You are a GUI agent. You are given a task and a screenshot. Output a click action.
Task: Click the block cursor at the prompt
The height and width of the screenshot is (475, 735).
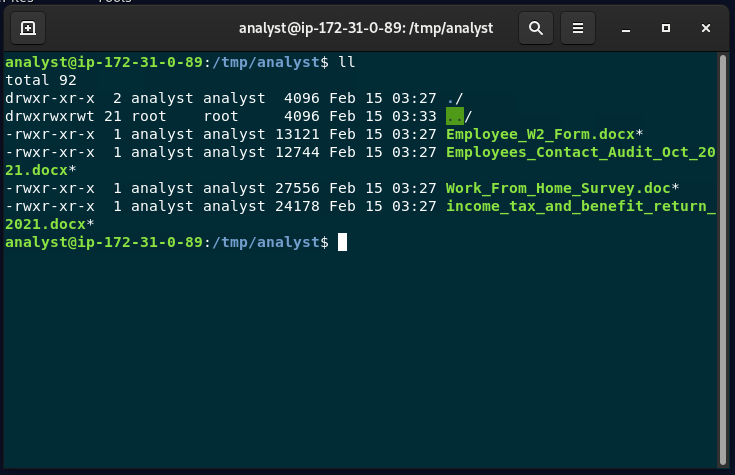(x=342, y=242)
